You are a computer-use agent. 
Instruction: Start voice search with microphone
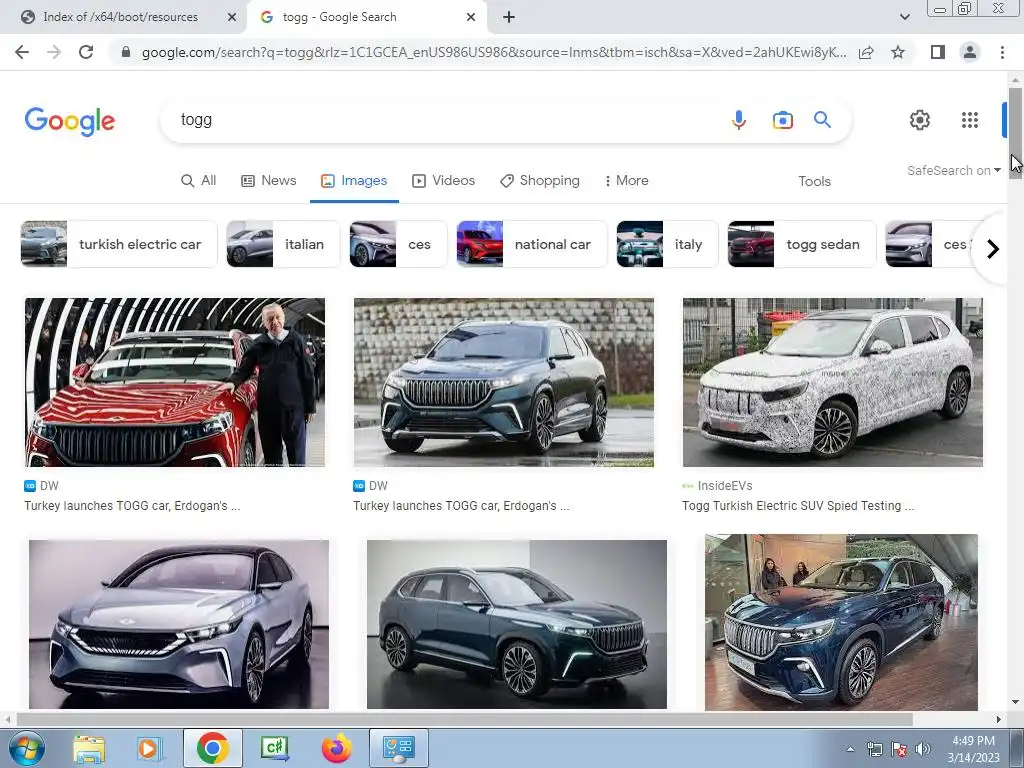[x=739, y=120]
